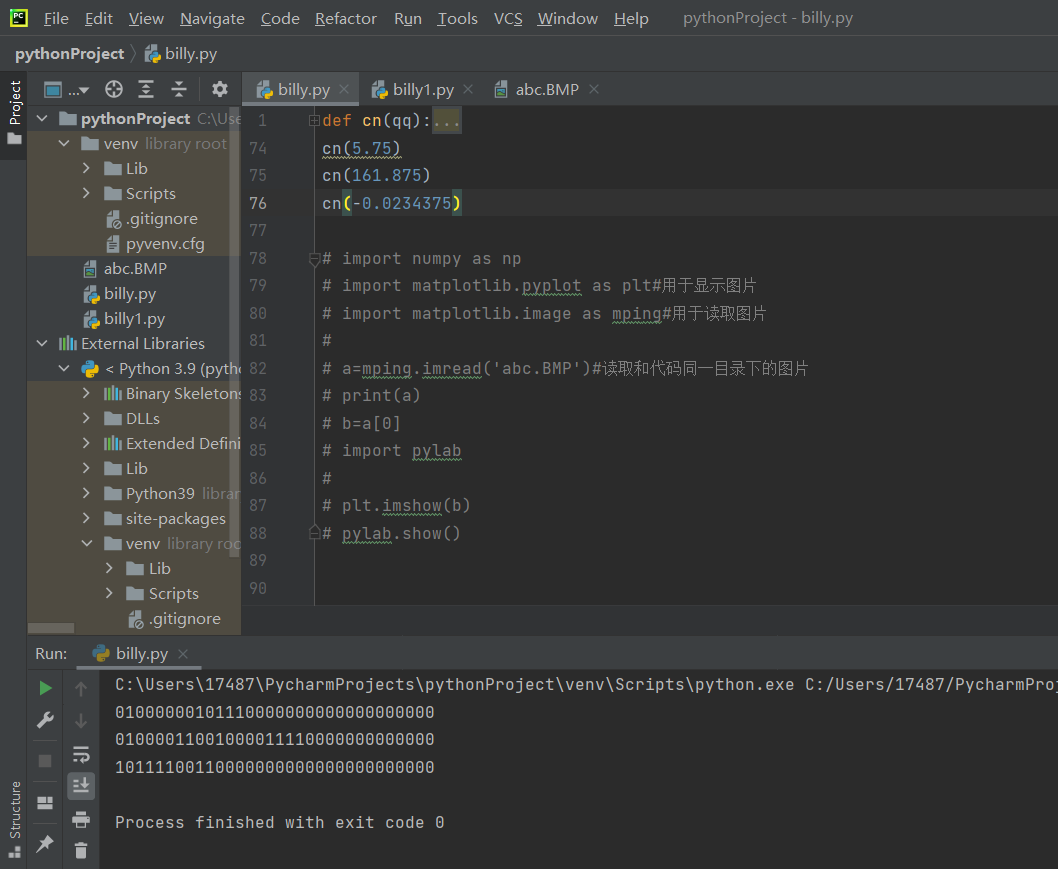This screenshot has height=869, width=1058.
Task: Collapse the Python 3.9 interpreter node
Action: [64, 368]
